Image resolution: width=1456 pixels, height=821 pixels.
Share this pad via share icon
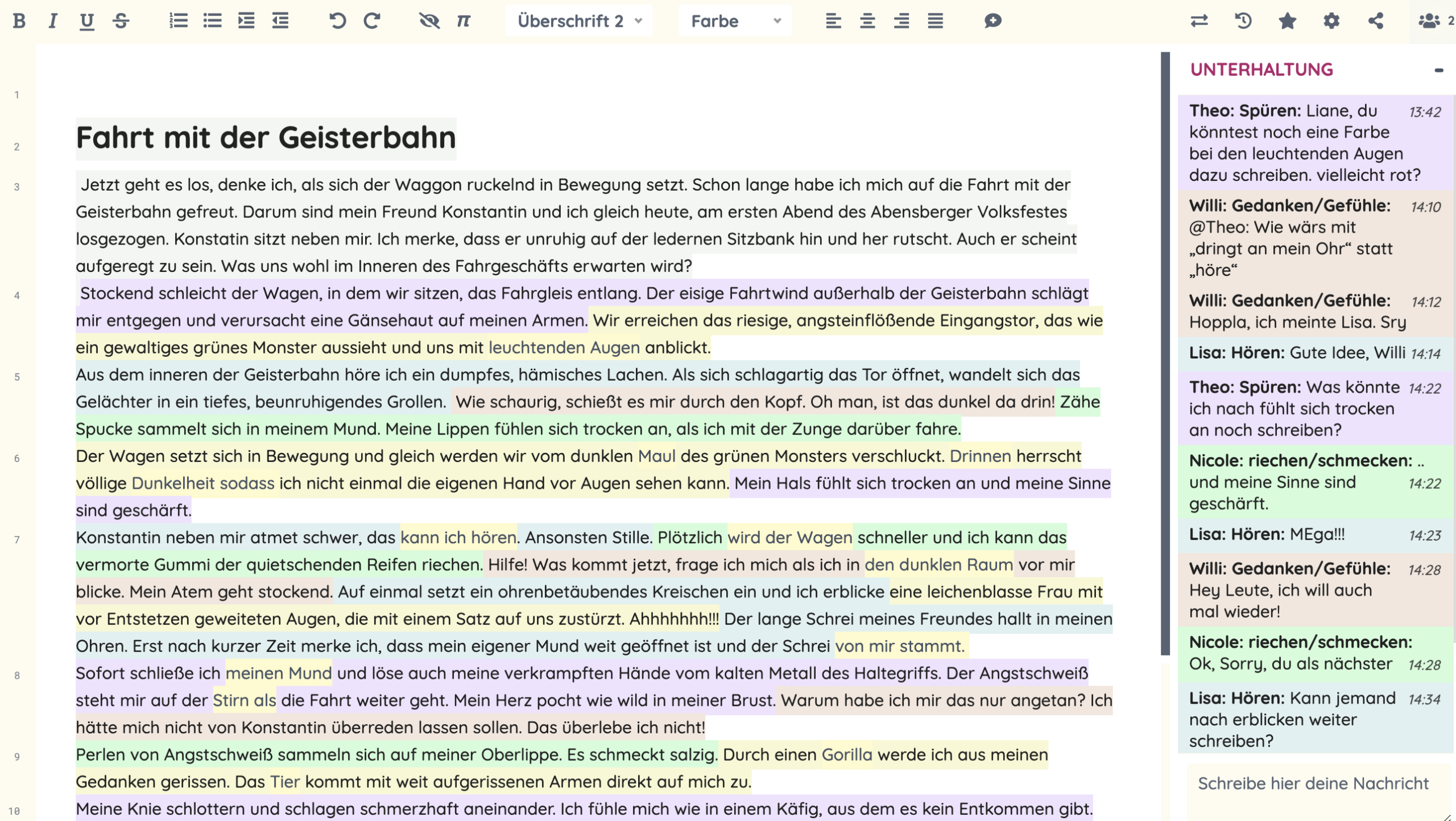pyautogui.click(x=1376, y=21)
